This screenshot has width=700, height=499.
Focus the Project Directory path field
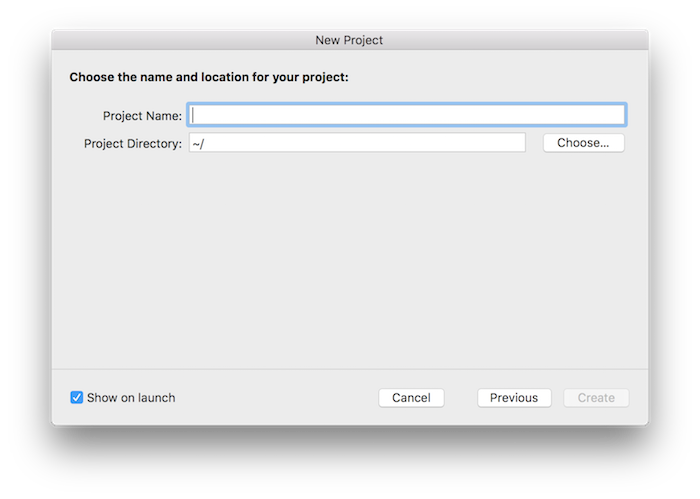point(356,143)
